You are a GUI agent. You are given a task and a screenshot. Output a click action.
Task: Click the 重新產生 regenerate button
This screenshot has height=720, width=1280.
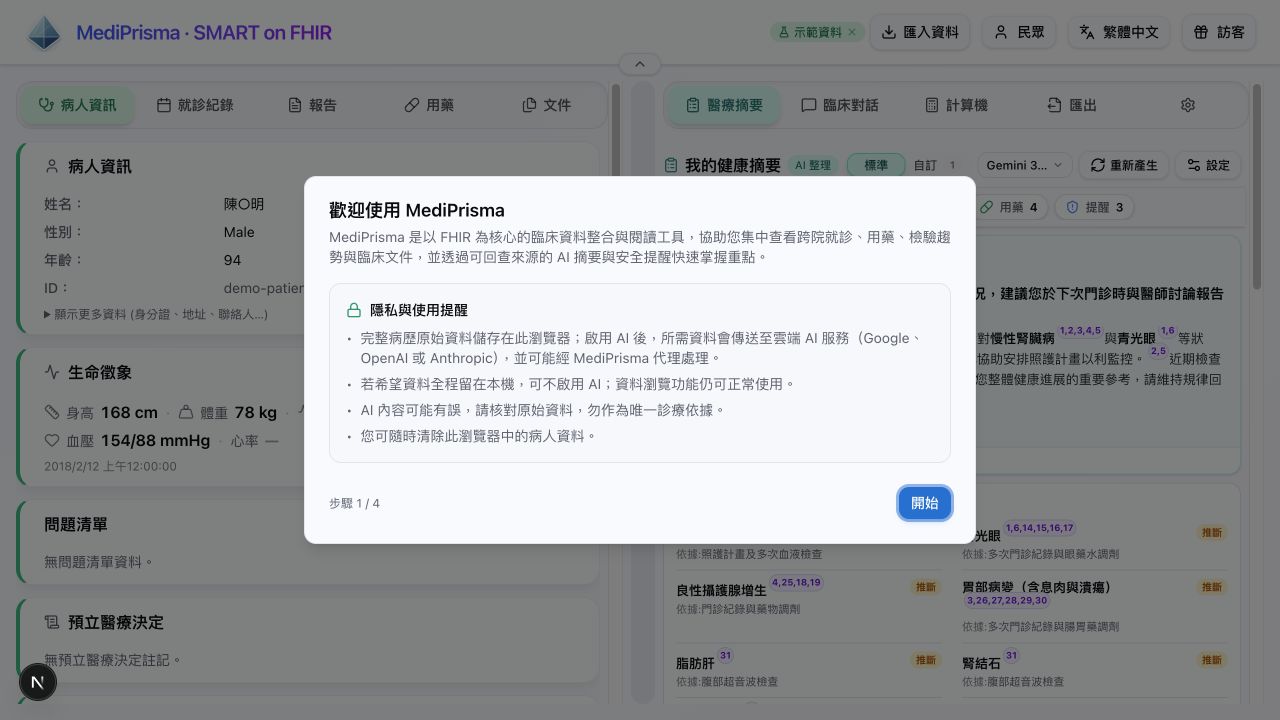(x=1124, y=165)
